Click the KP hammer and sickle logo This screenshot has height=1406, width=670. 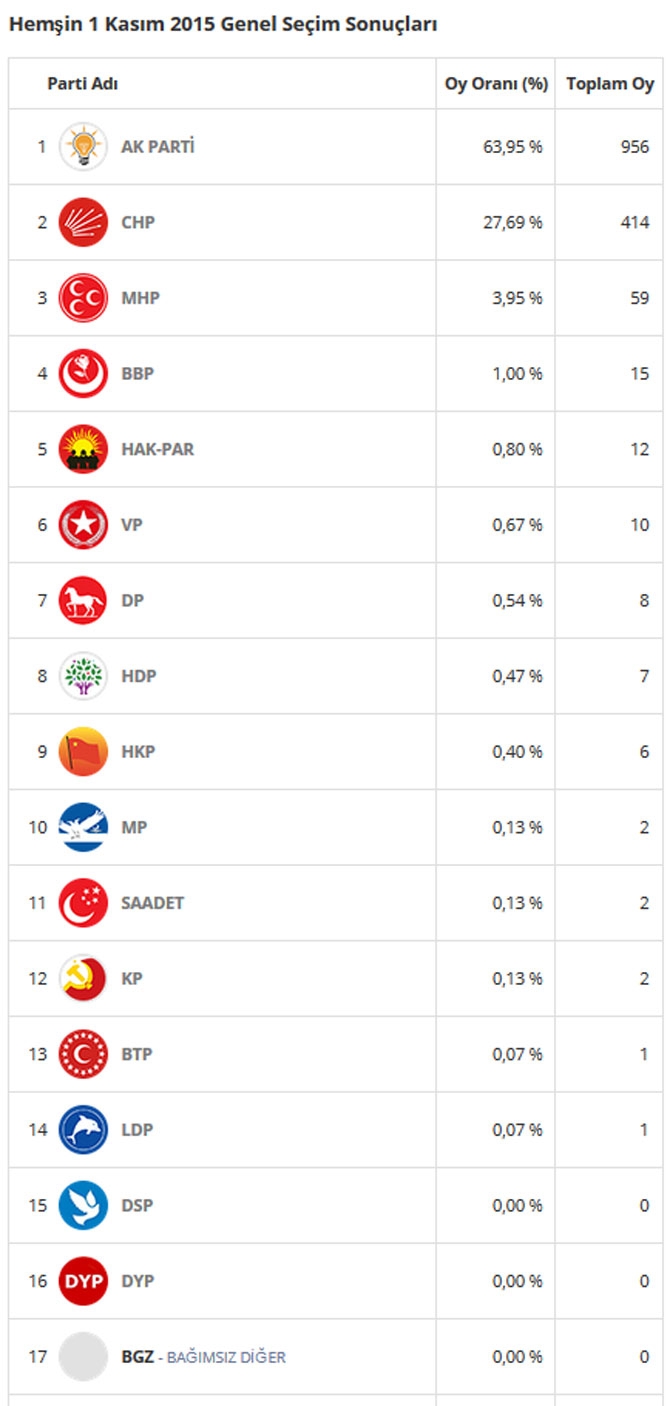tap(83, 978)
